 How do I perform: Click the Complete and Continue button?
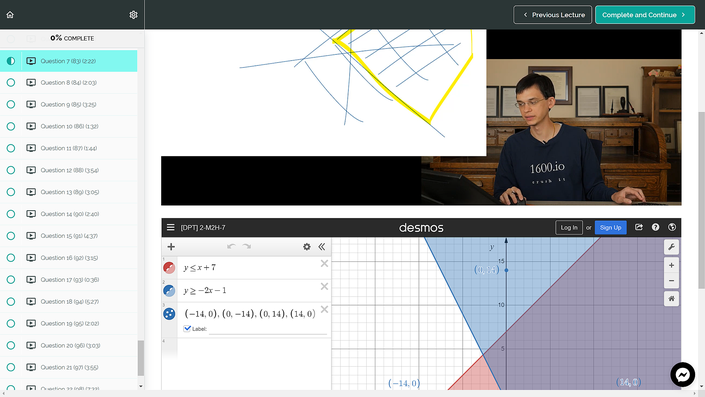point(645,15)
